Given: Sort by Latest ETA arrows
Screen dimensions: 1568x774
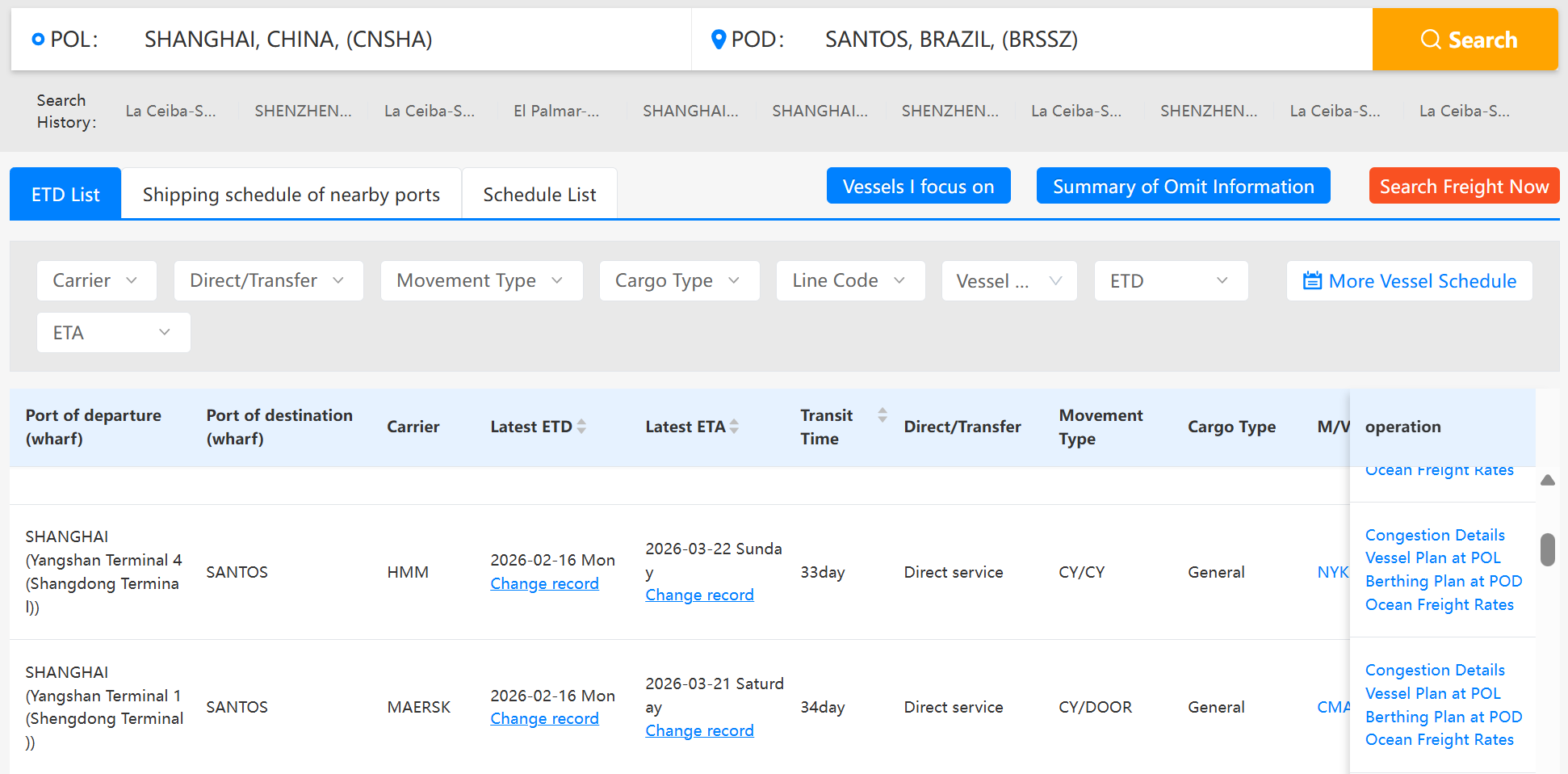Looking at the screenshot, I should coord(734,427).
